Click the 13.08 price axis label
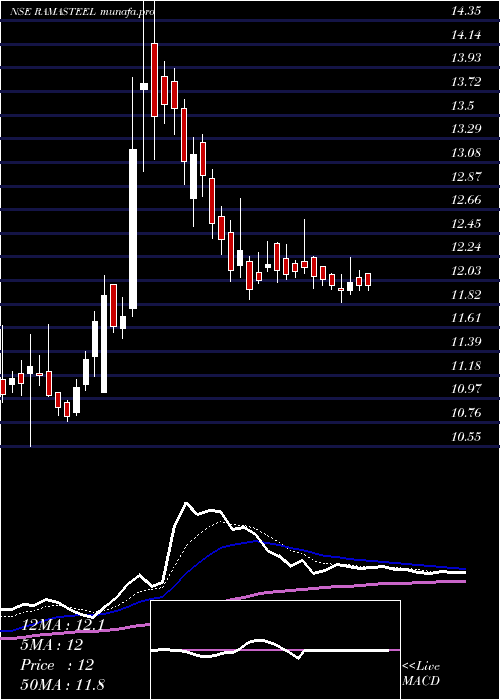 [466, 153]
